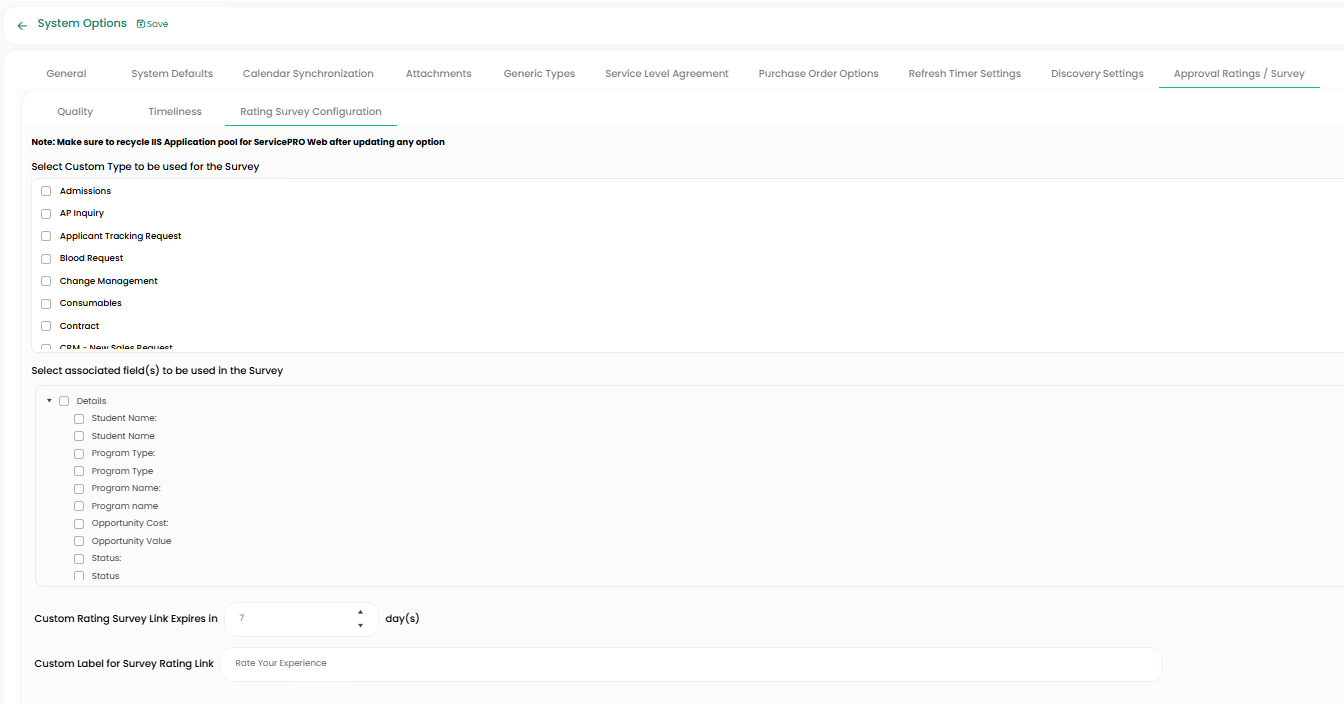Go to Purchase Order Options tab
The image size is (1344, 704).
tap(818, 73)
